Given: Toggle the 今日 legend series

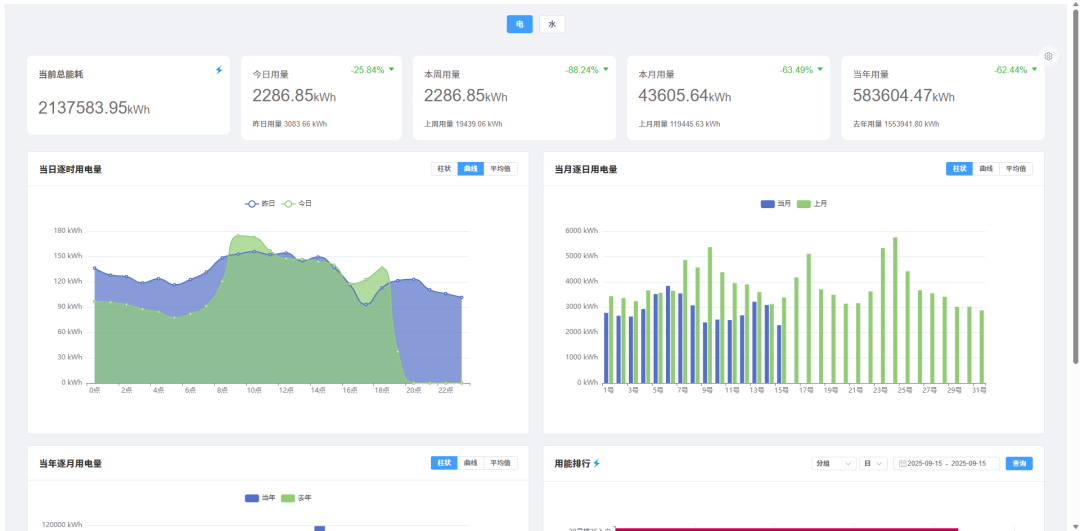Looking at the screenshot, I should 297,204.
